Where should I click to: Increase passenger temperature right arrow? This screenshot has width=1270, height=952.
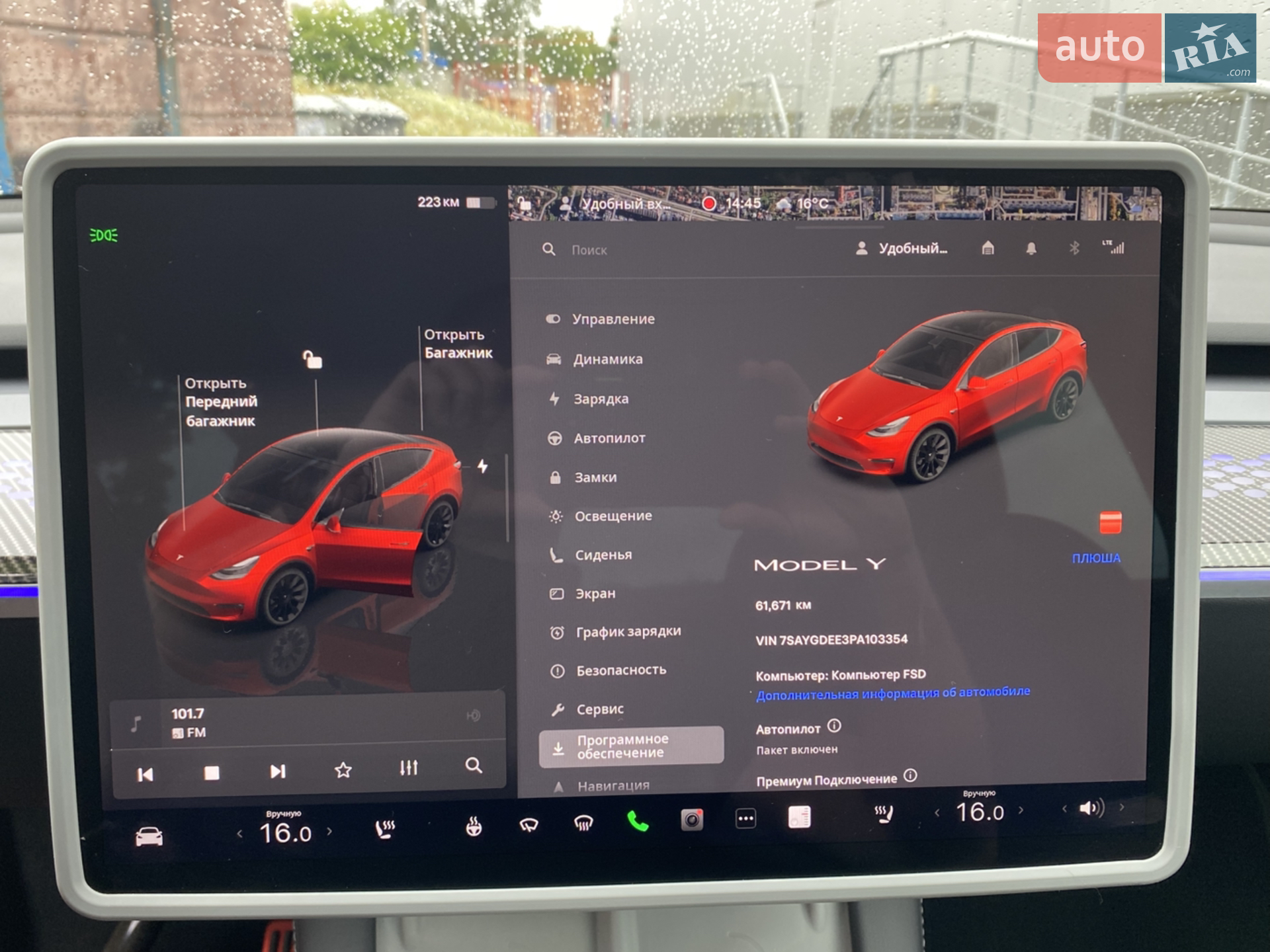coord(1021,810)
